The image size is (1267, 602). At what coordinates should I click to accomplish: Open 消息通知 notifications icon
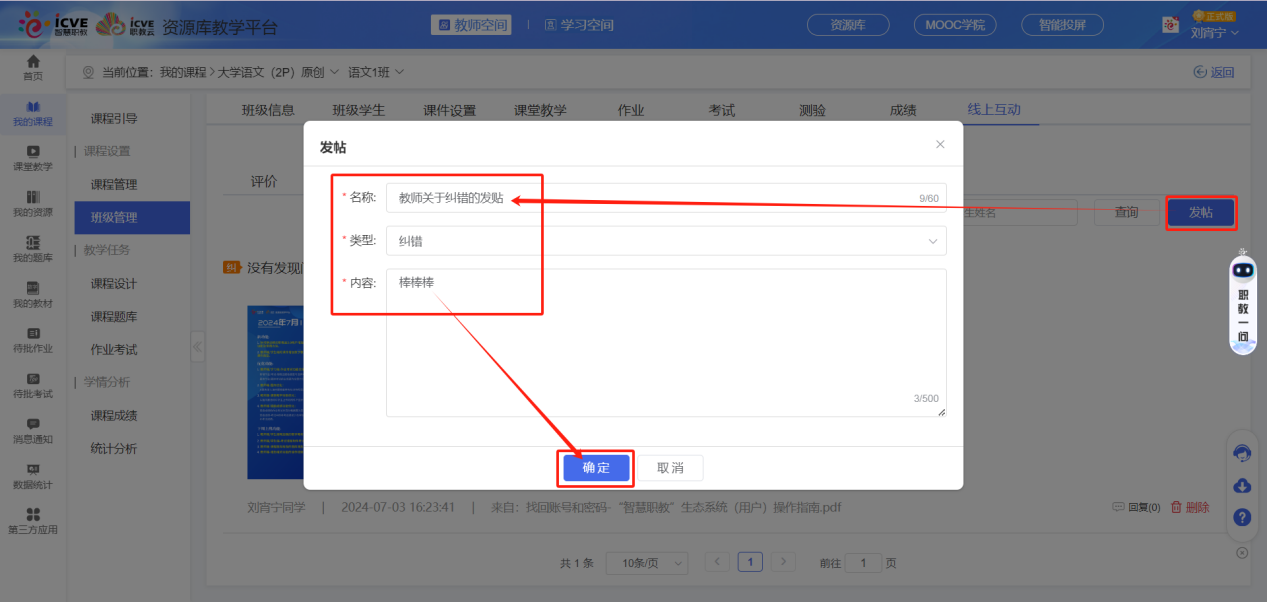(32, 431)
